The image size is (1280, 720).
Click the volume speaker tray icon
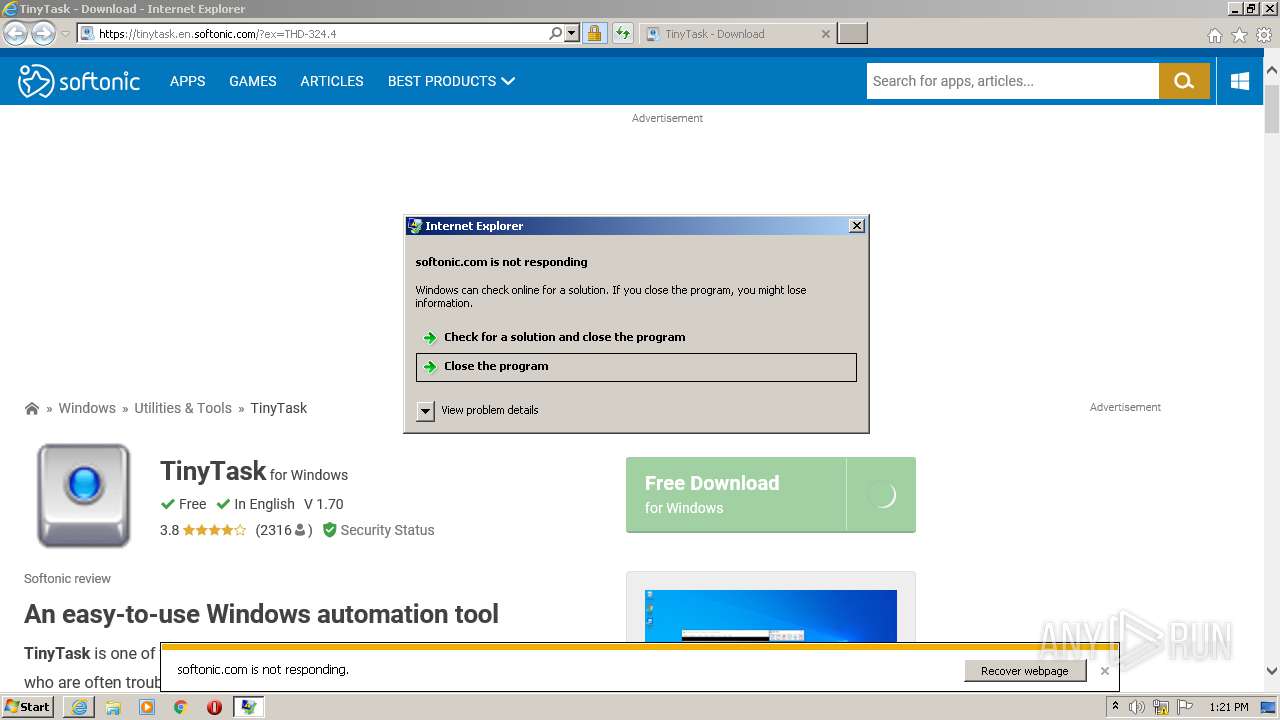pyautogui.click(x=1137, y=707)
